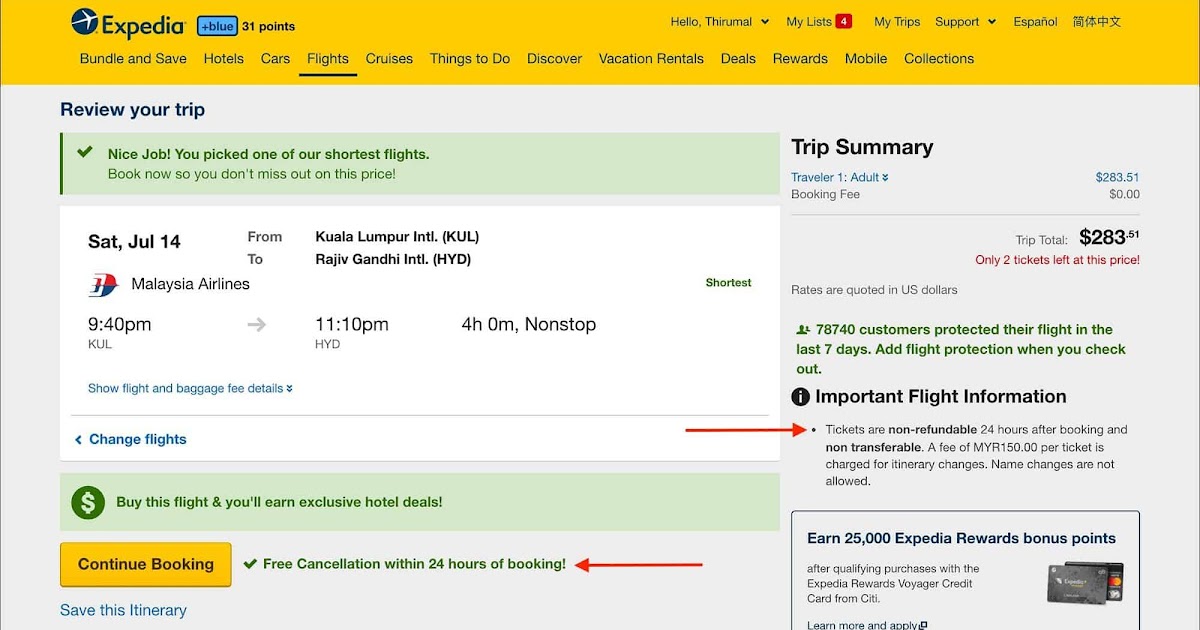Click Learn more and apply link
Viewport: 1200px width, 630px height.
tap(867, 625)
